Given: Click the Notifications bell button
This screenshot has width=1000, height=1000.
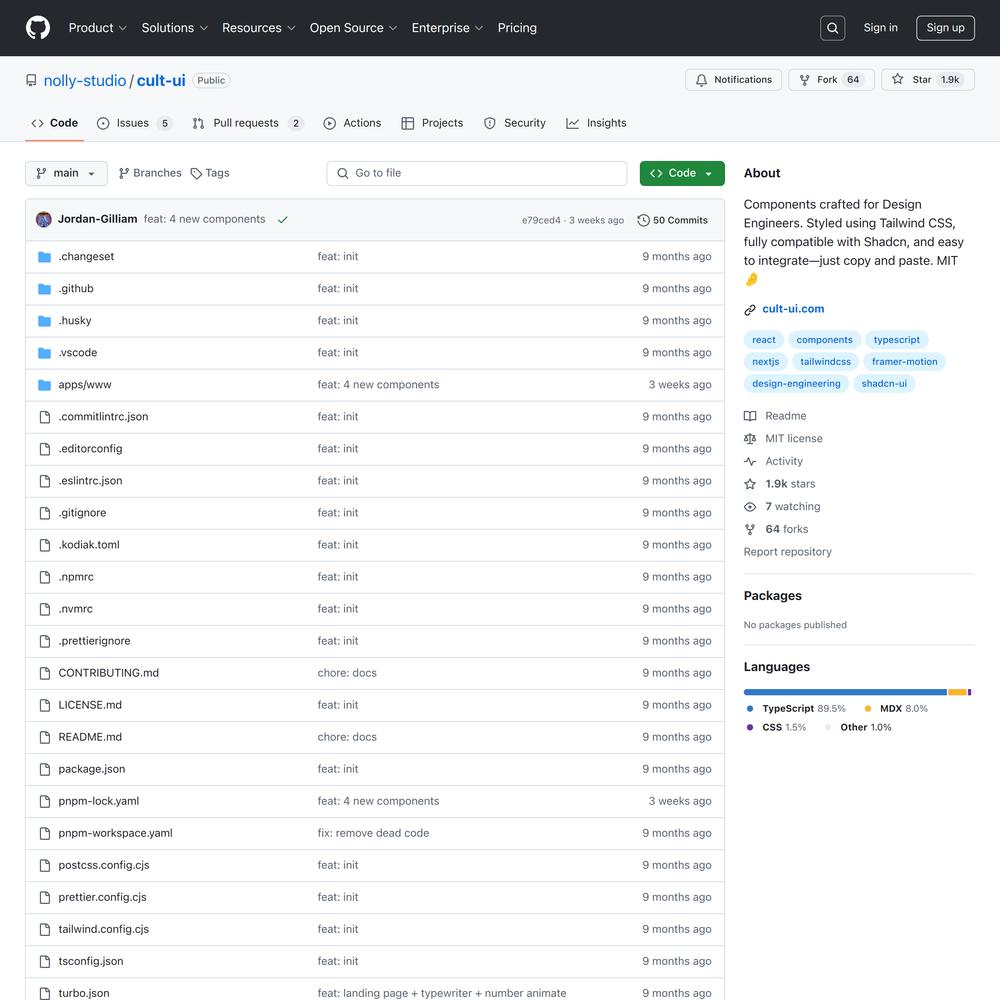Looking at the screenshot, I should point(733,80).
